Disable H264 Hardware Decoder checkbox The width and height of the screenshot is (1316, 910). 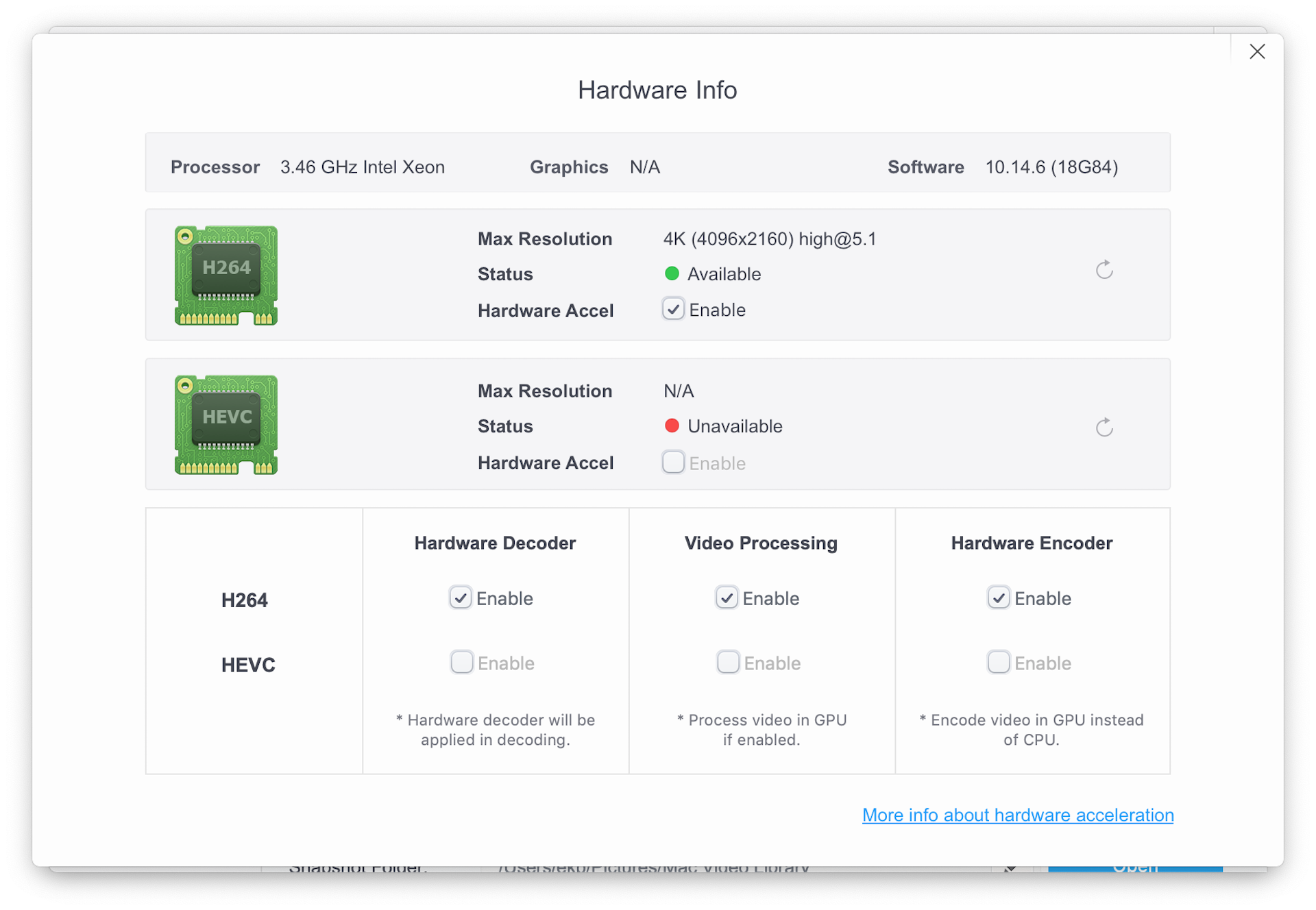click(461, 598)
